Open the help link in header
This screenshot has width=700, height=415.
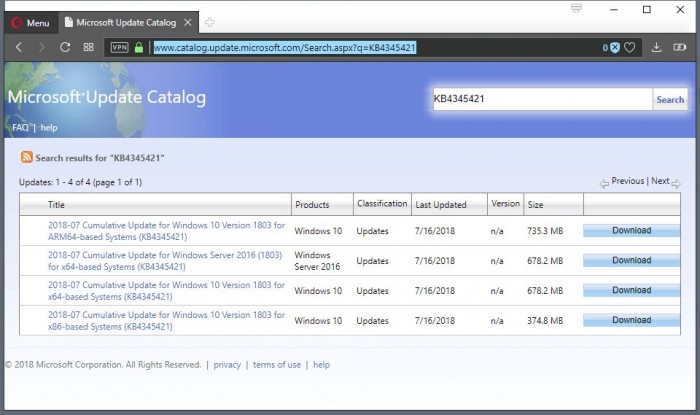(49, 128)
